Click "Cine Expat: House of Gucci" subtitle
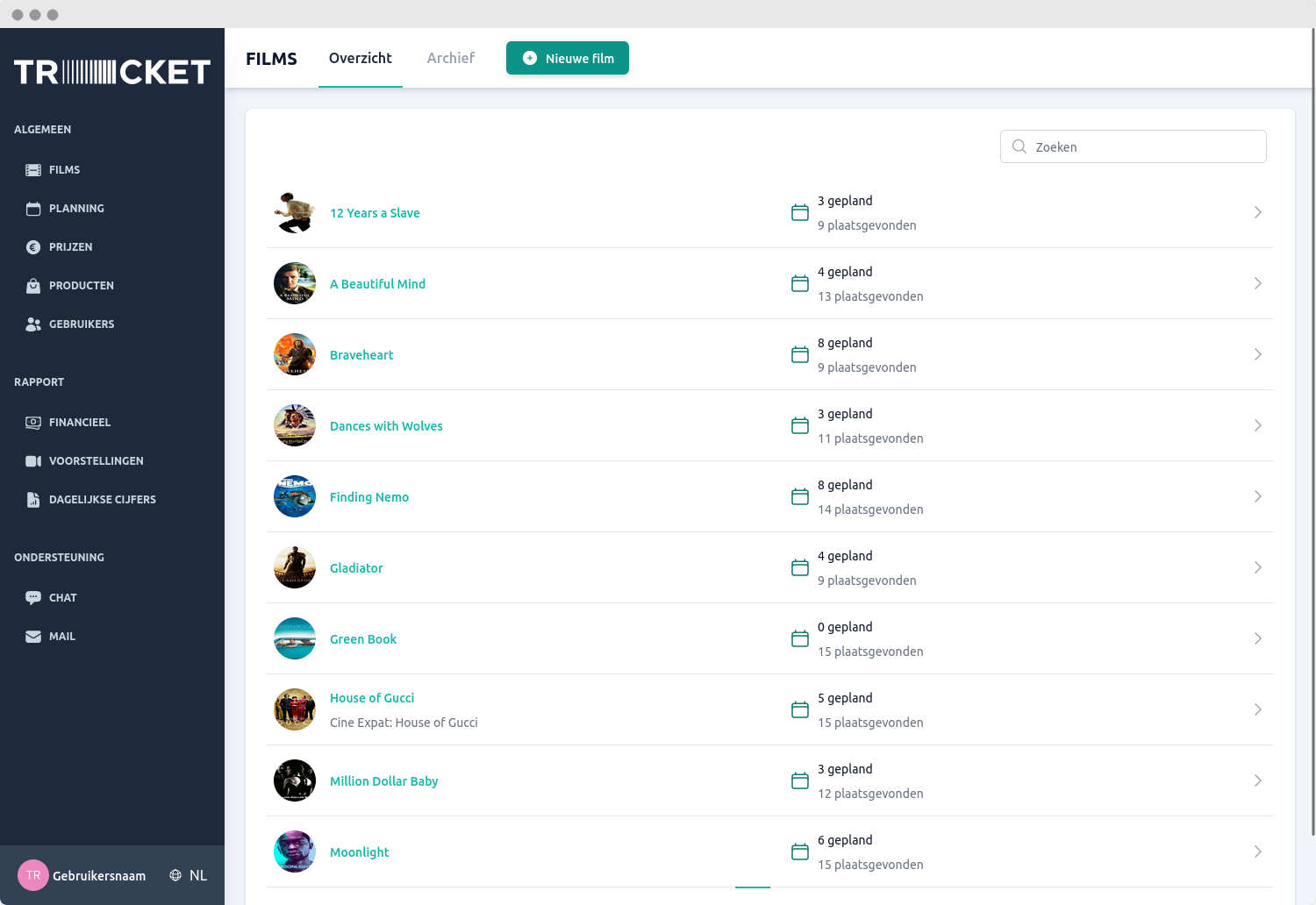This screenshot has width=1316, height=905. [404, 723]
